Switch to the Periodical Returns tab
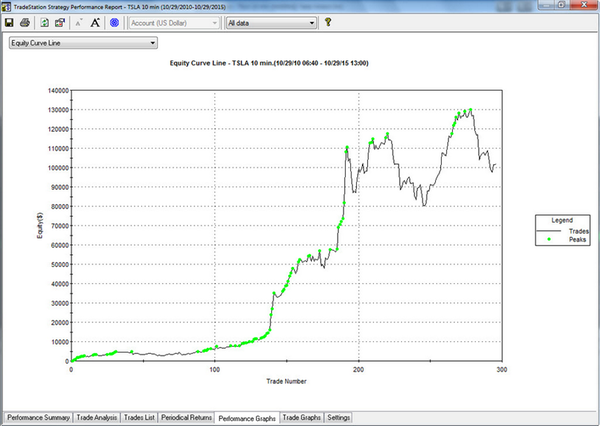This screenshot has width=600, height=426. (x=186, y=417)
